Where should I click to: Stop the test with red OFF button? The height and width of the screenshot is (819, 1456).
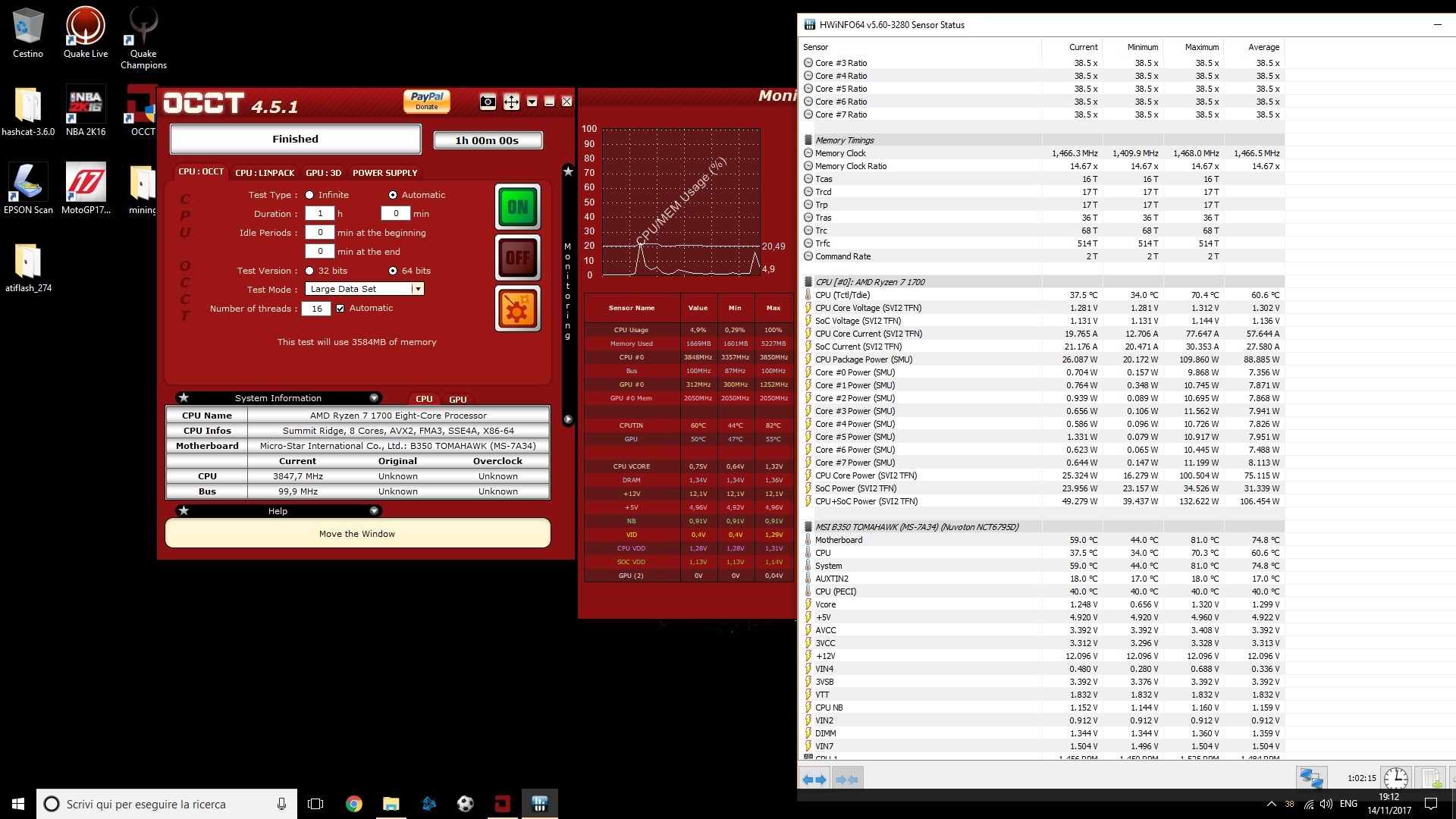pos(518,258)
